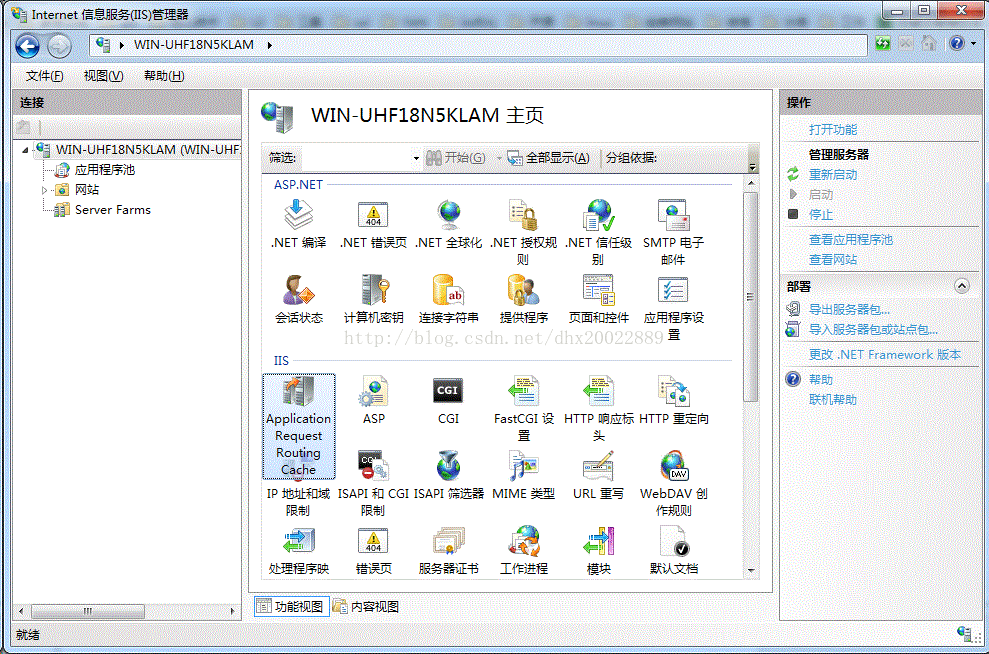This screenshot has width=989, height=654.
Task: Click the help question-mark toolbar icon
Action: click(957, 43)
